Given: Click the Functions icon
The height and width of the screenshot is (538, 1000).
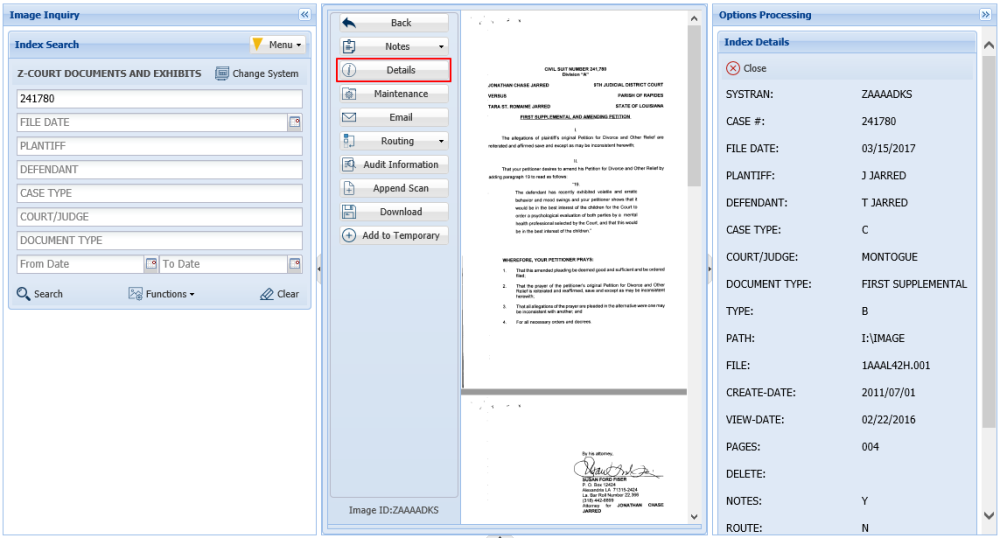Looking at the screenshot, I should pyautogui.click(x=135, y=294).
